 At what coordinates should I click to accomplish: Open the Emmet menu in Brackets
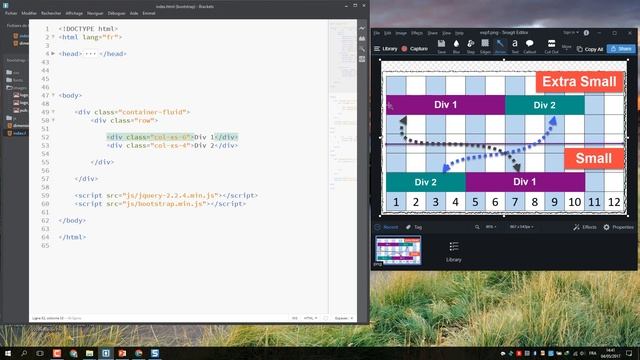(x=149, y=13)
